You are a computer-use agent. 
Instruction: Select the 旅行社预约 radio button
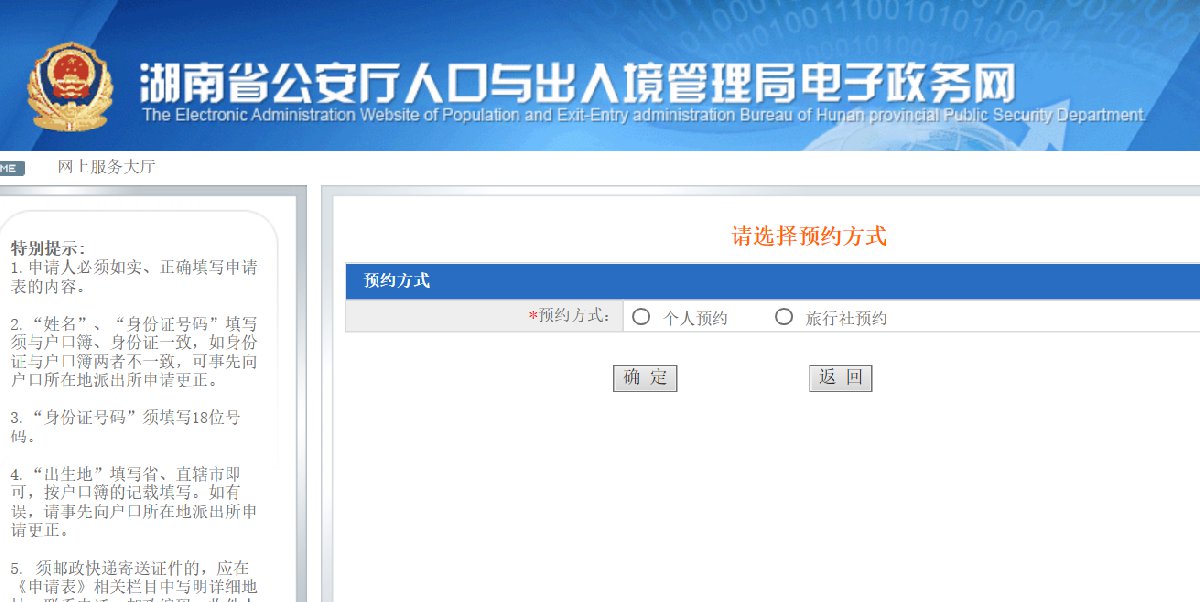pos(784,317)
